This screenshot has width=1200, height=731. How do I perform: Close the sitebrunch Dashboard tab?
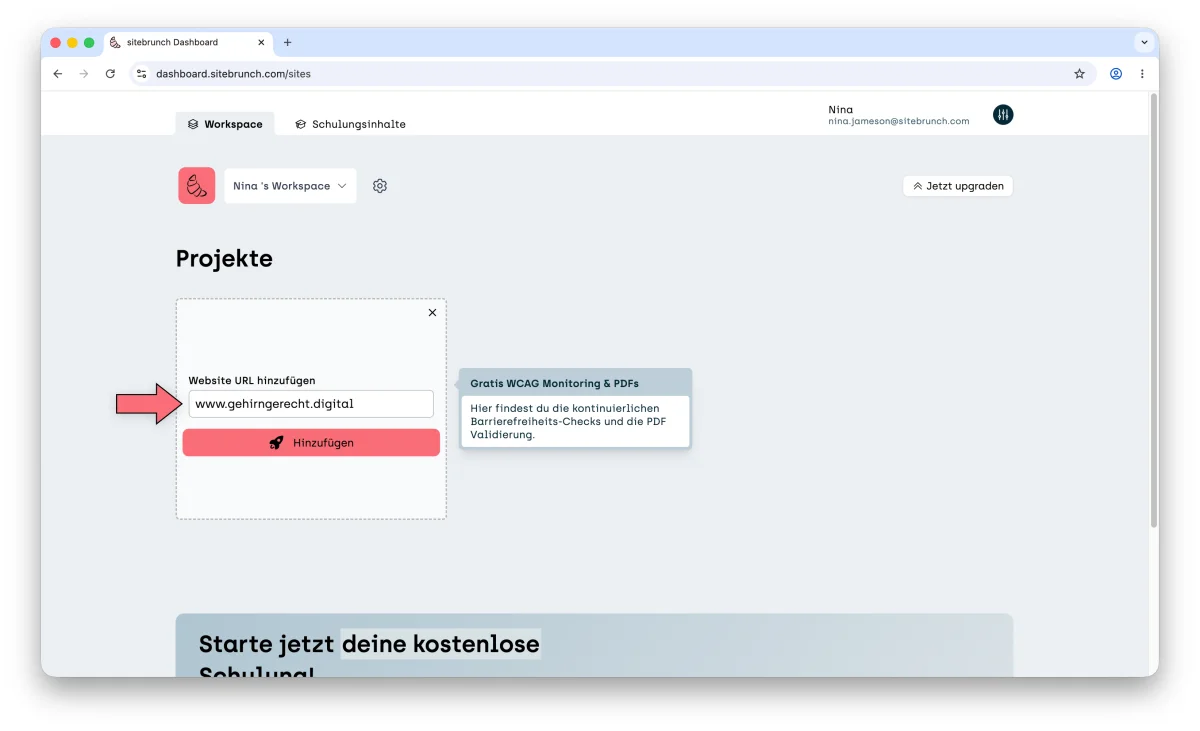coord(262,42)
